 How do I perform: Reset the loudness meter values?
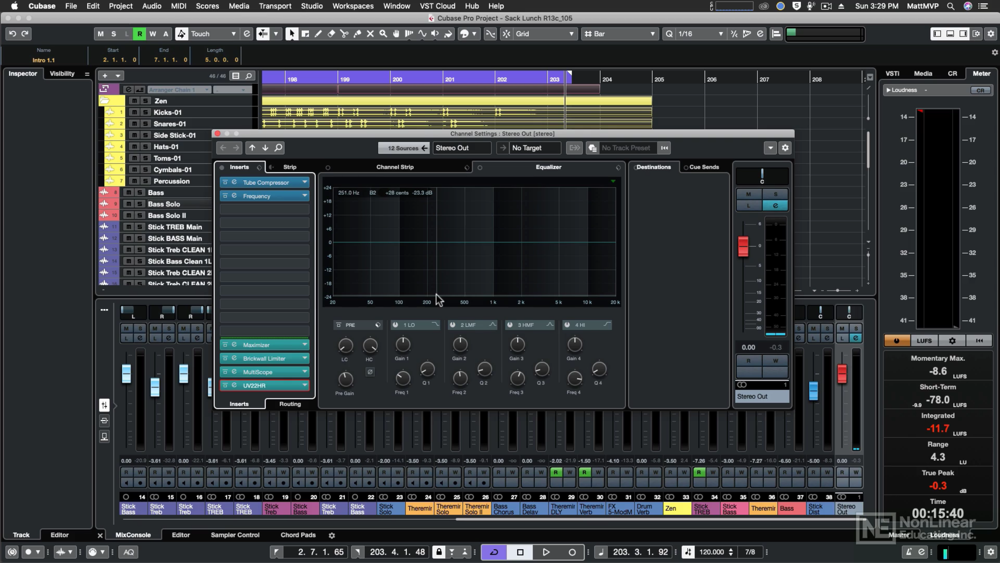(979, 340)
